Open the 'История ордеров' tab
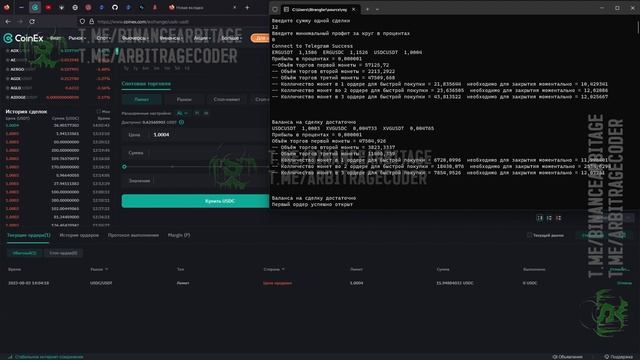 tap(79, 236)
